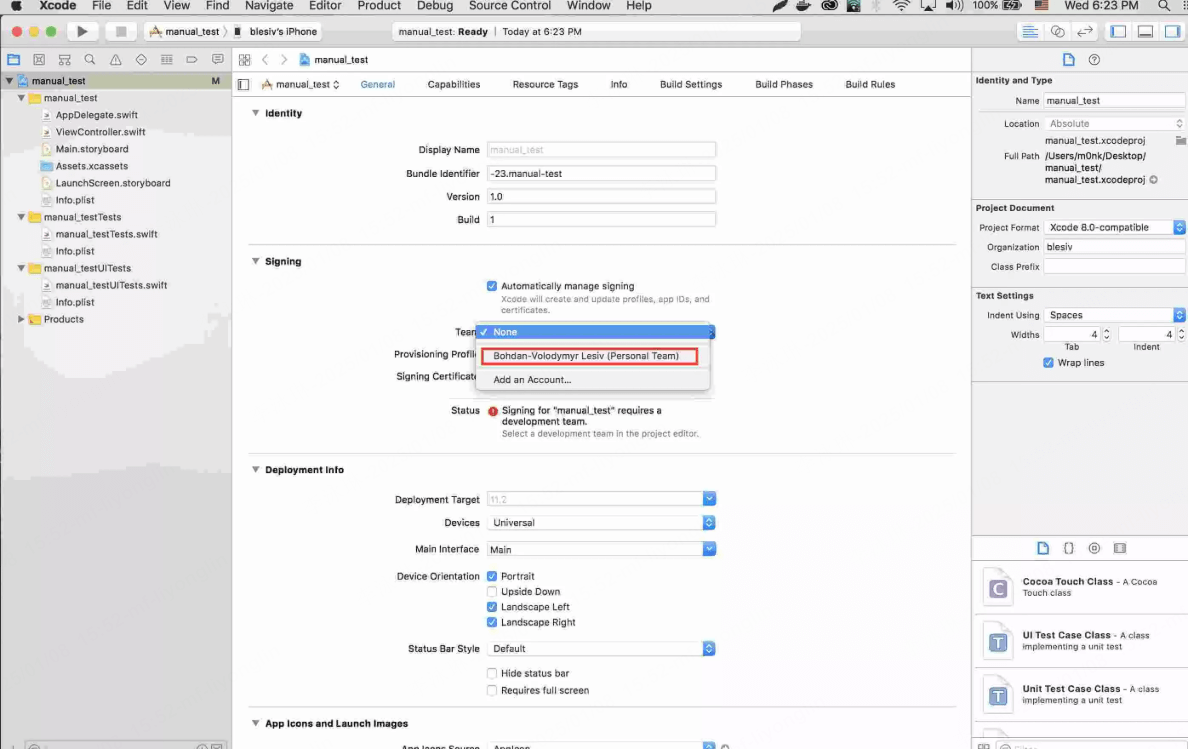Enable the Hide status bar checkbox

[492, 674]
